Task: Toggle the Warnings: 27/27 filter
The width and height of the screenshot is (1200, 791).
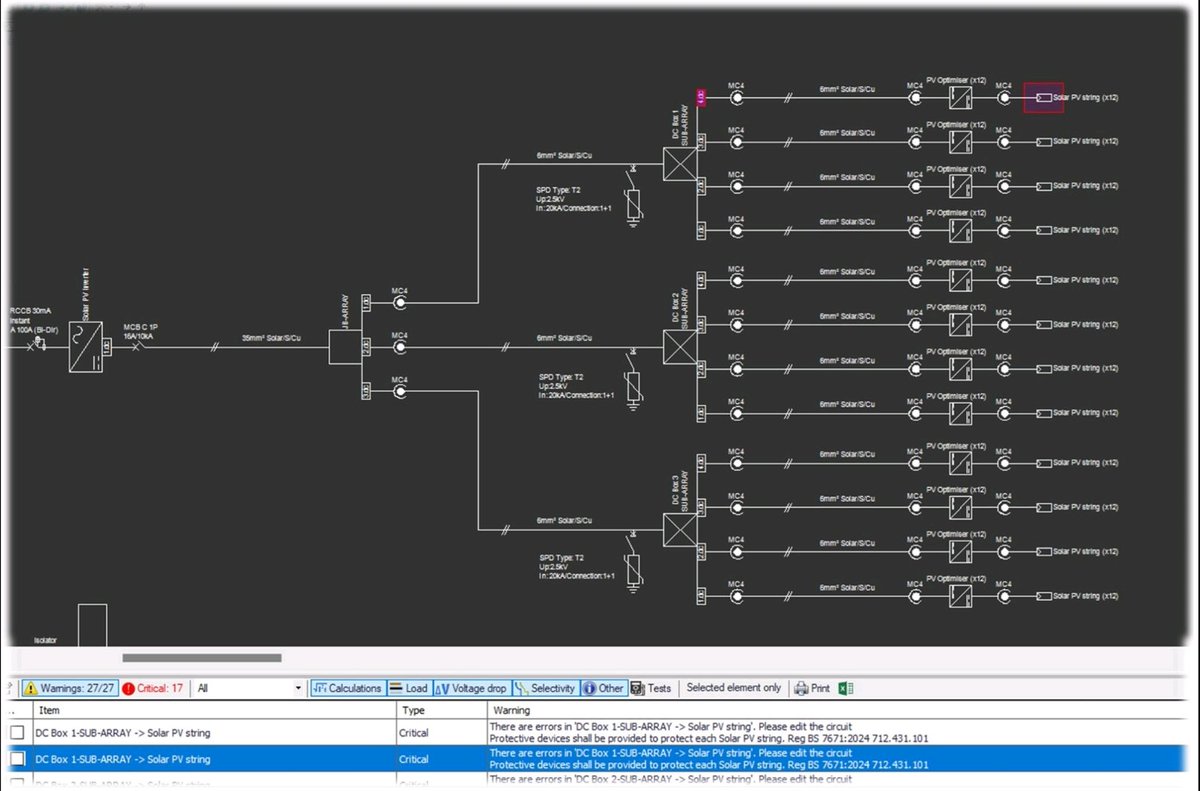Action: pyautogui.click(x=70, y=688)
